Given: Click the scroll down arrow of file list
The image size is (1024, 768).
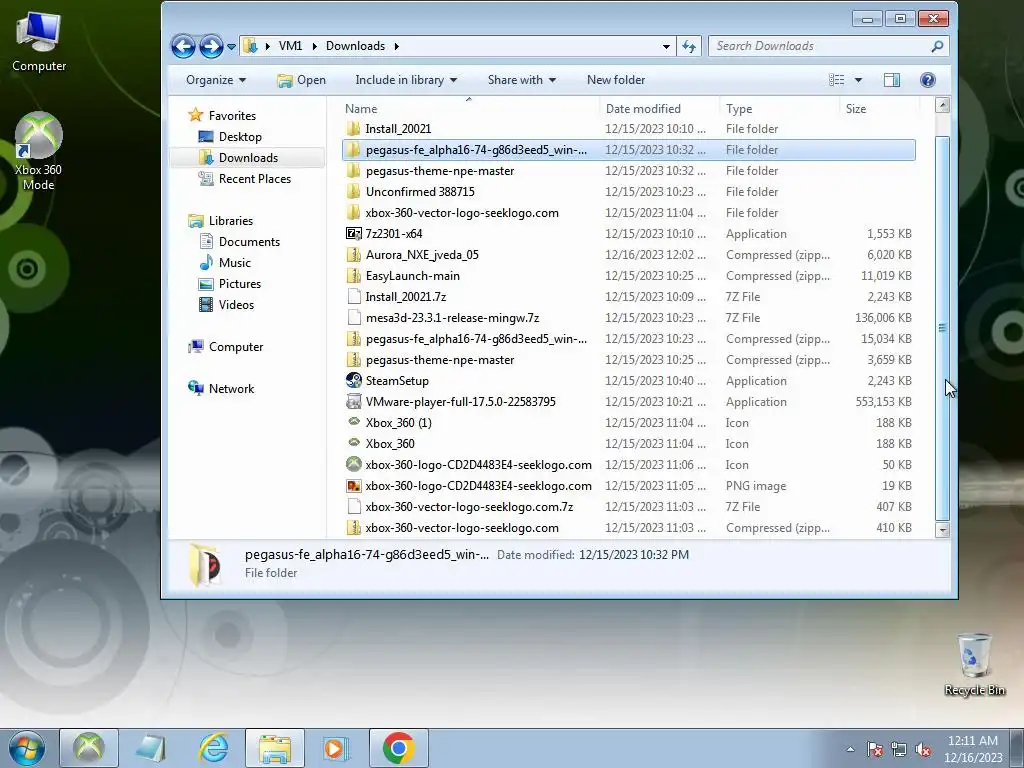Looking at the screenshot, I should 942,530.
